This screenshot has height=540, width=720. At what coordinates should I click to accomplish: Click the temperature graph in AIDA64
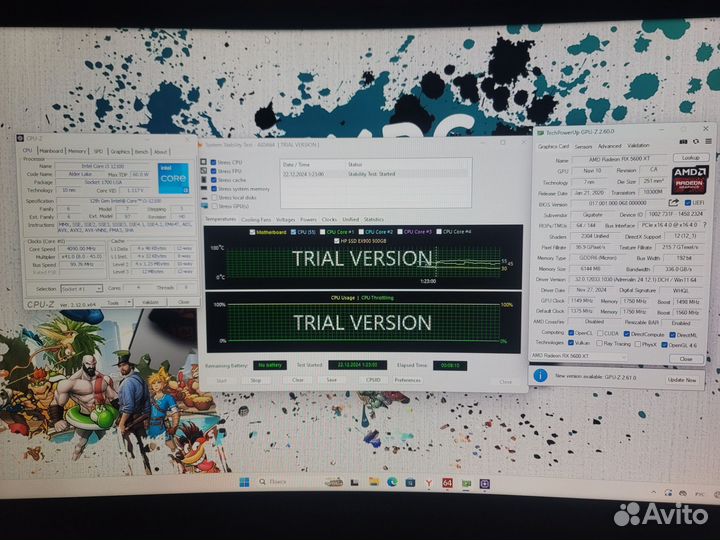click(x=363, y=257)
